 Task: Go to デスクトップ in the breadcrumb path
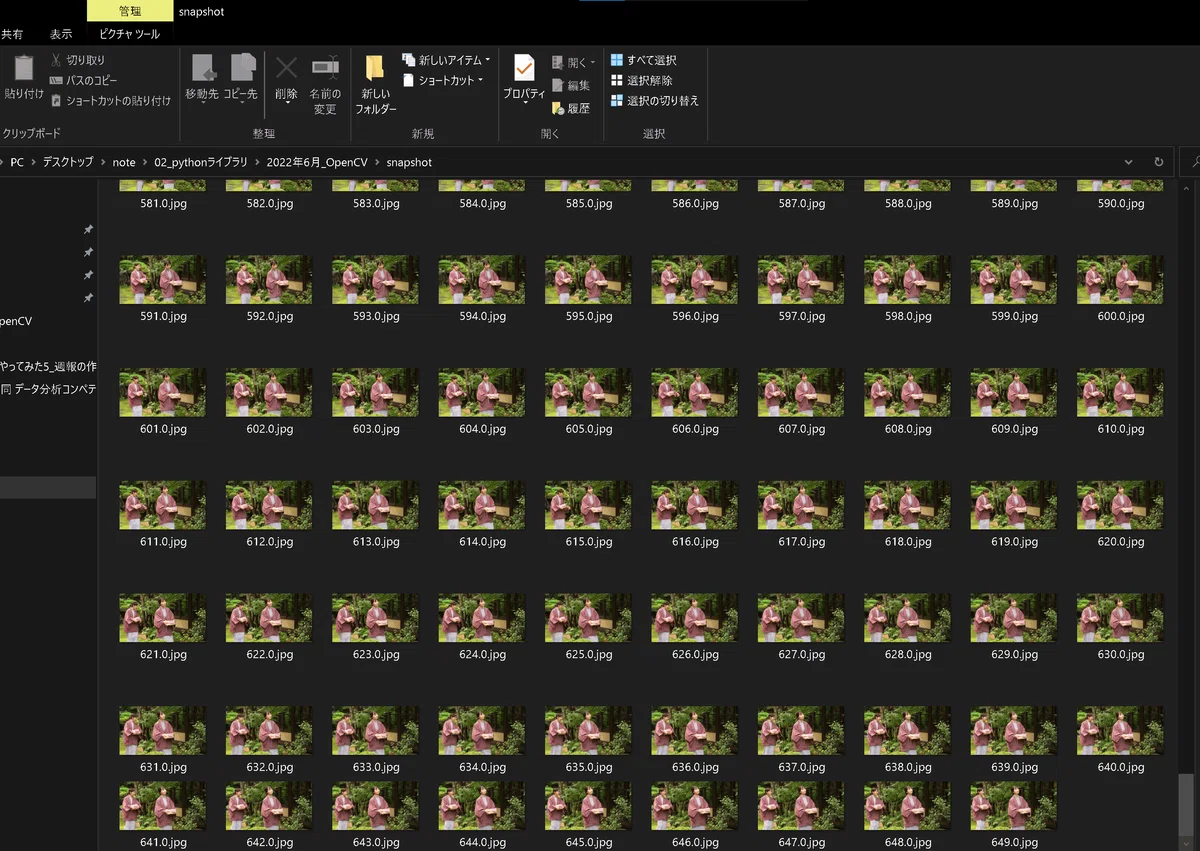(68, 162)
